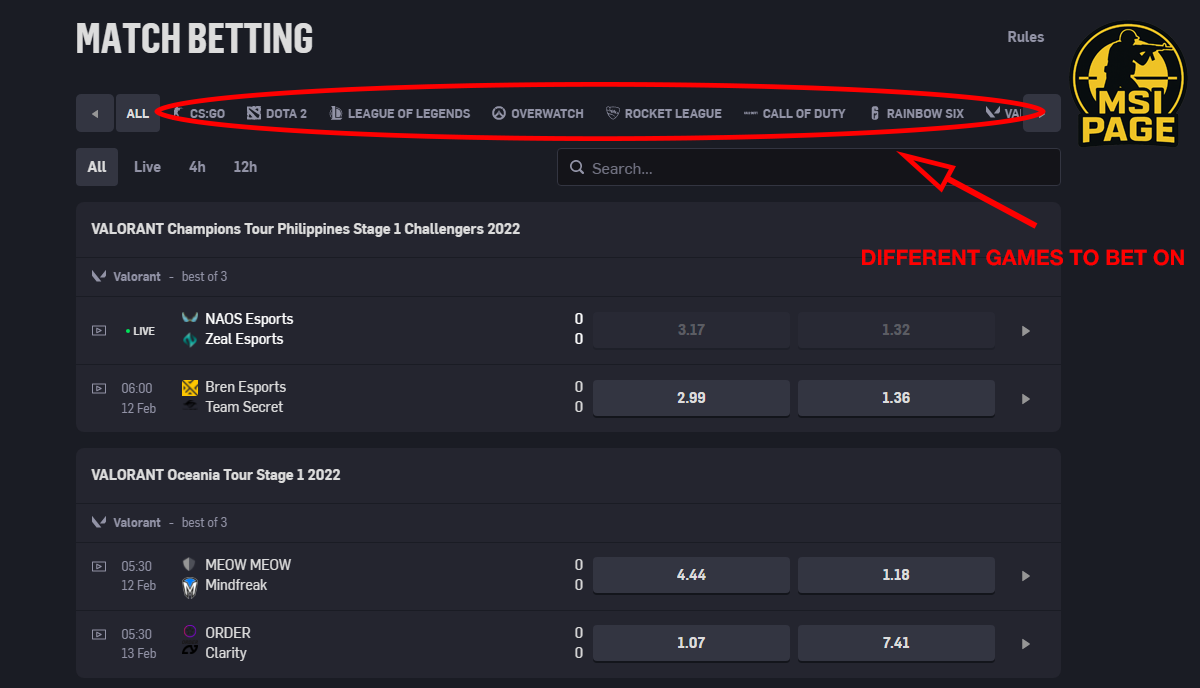Screen dimensions: 1200x688
Task: Click the Team Secret logo
Action: 190,407
